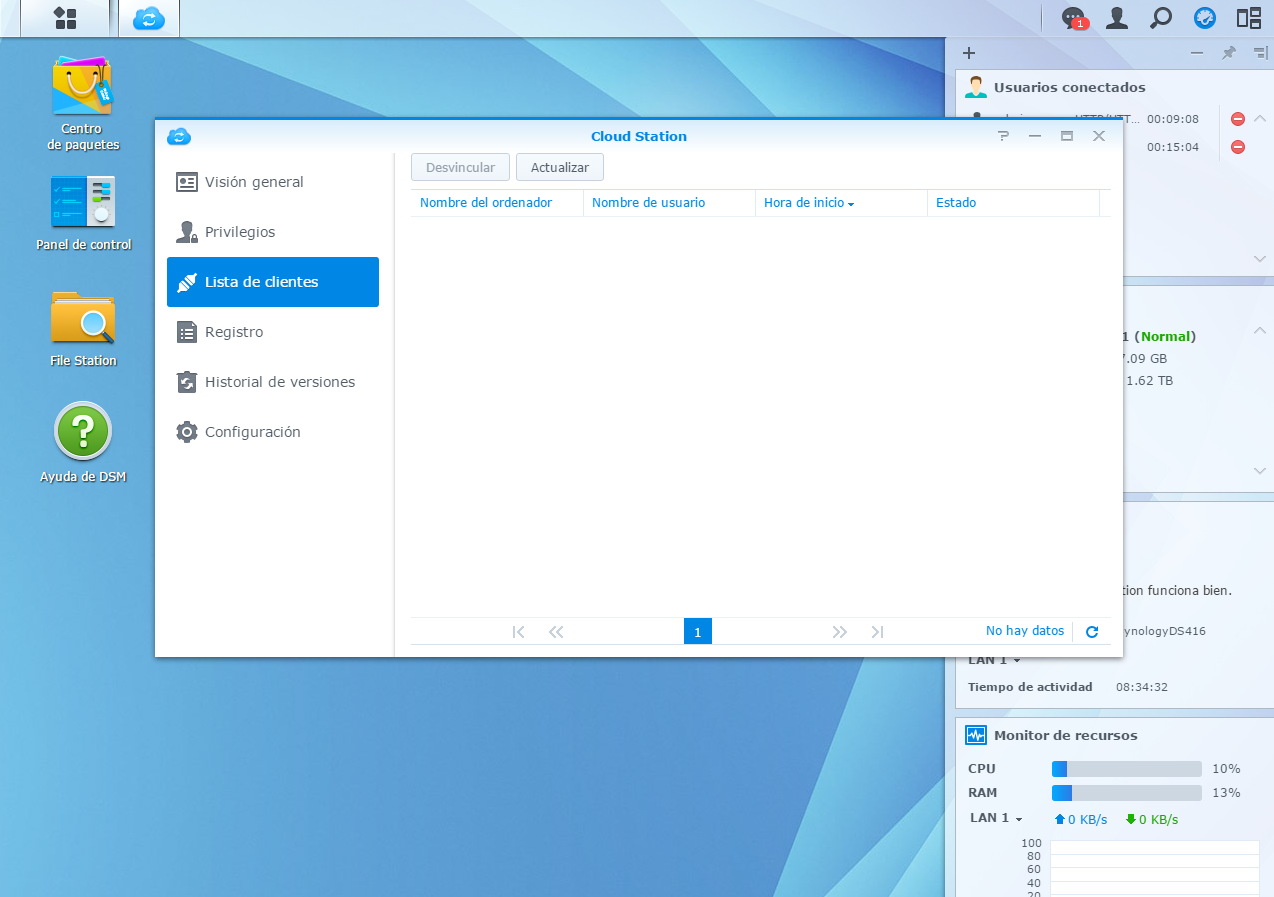
Task: Select Visión general in sidebar
Action: point(273,182)
